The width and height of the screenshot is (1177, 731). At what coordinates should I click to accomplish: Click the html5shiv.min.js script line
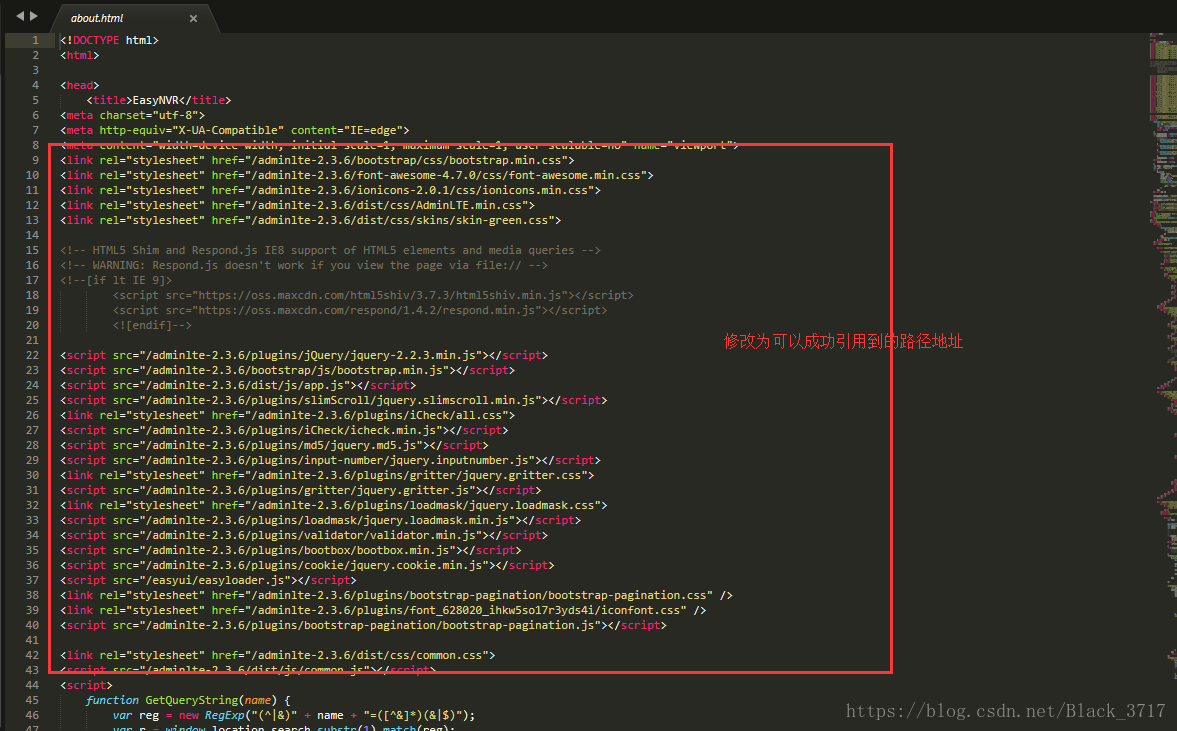click(x=373, y=295)
